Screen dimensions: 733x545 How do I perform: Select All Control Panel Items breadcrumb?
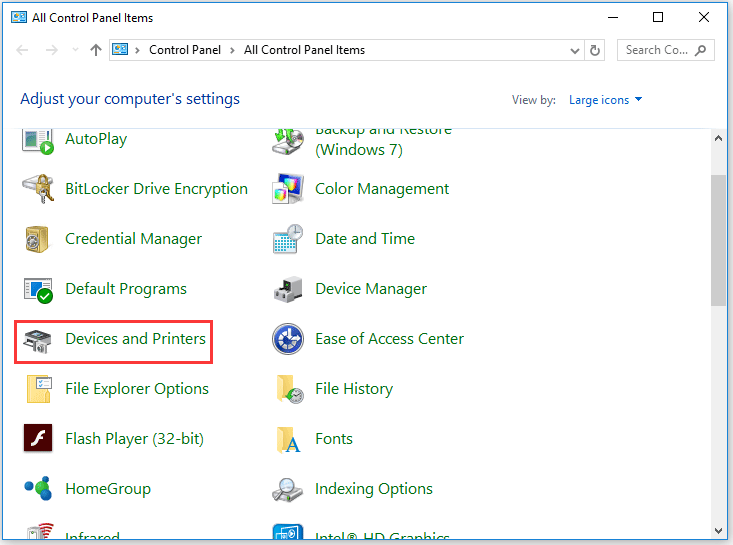click(304, 50)
